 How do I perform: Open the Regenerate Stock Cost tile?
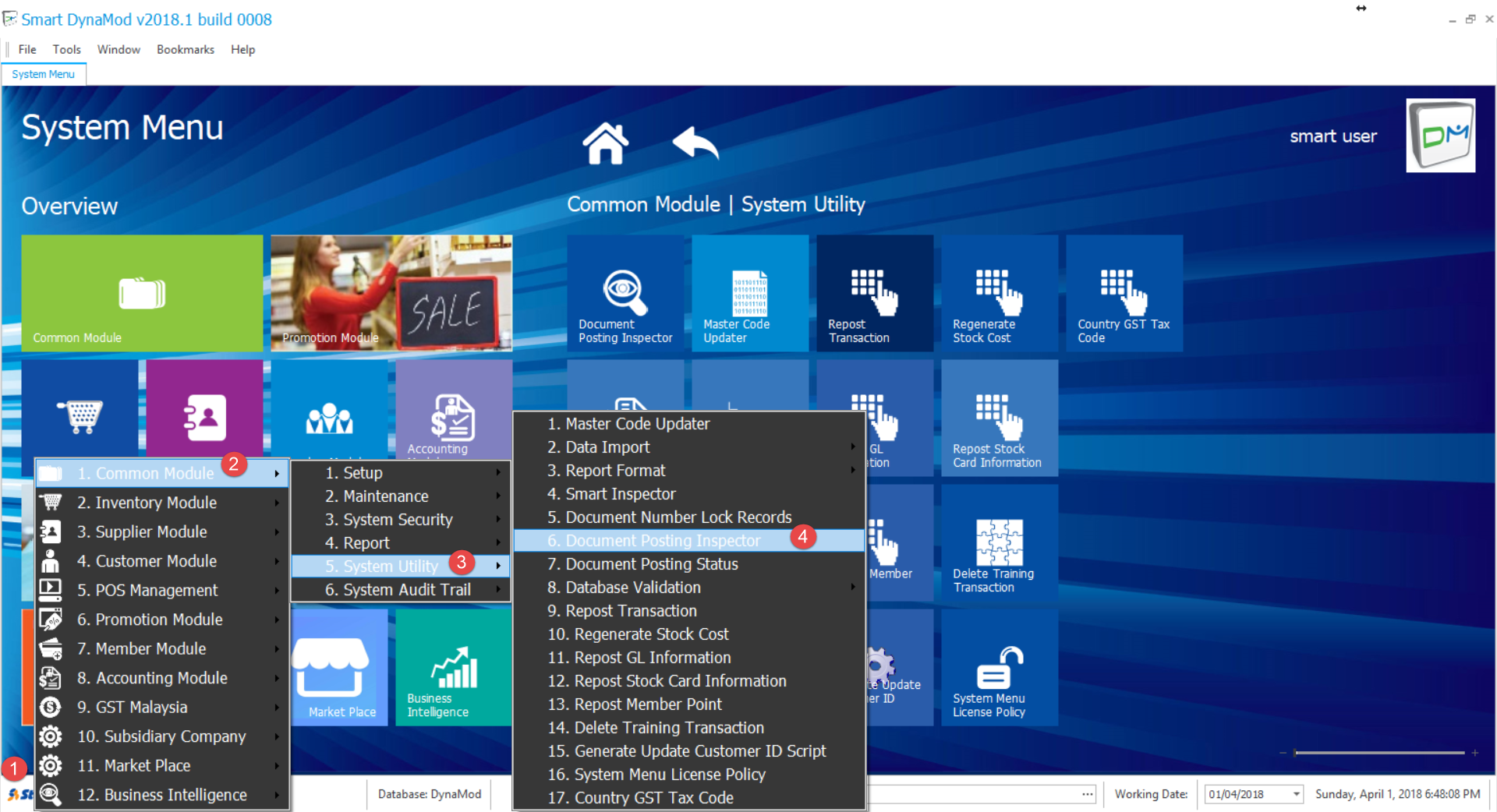click(x=1000, y=293)
